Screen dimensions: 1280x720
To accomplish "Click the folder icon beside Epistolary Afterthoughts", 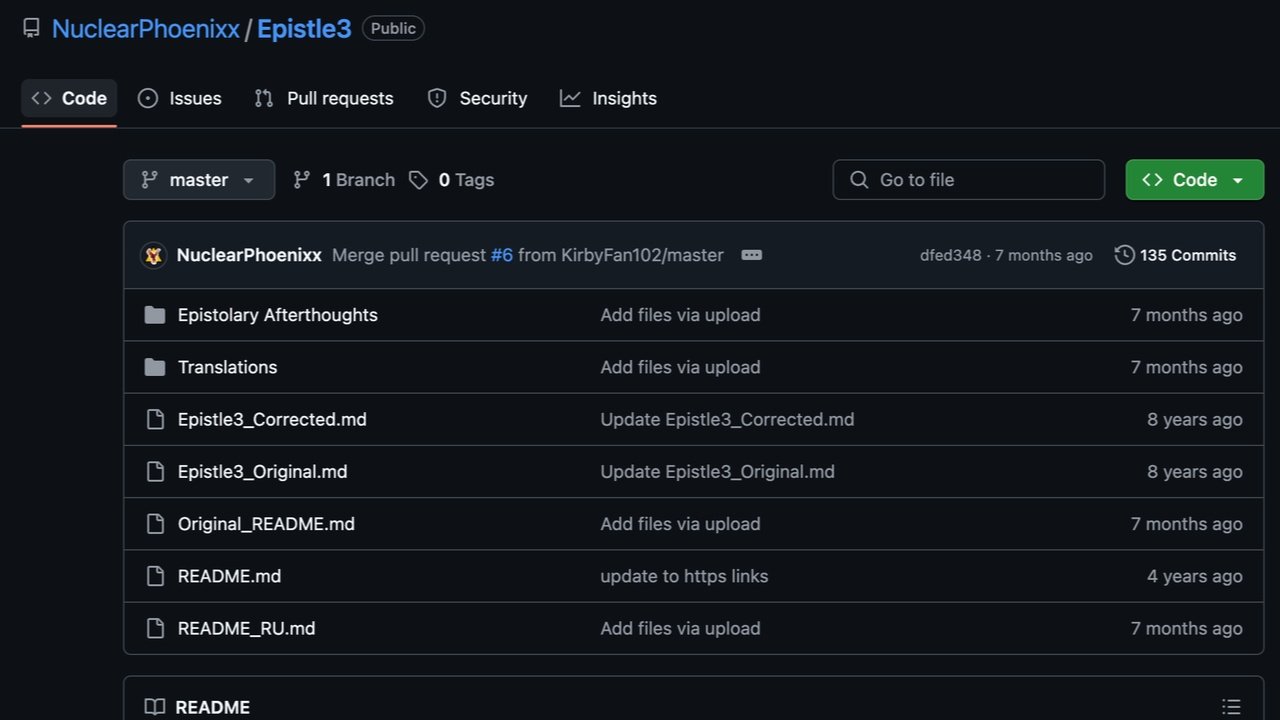I will click(x=155, y=315).
